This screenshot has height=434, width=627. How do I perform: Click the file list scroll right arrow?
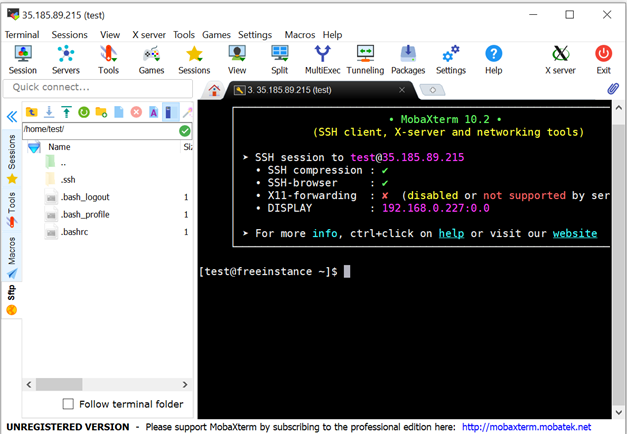click(185, 384)
